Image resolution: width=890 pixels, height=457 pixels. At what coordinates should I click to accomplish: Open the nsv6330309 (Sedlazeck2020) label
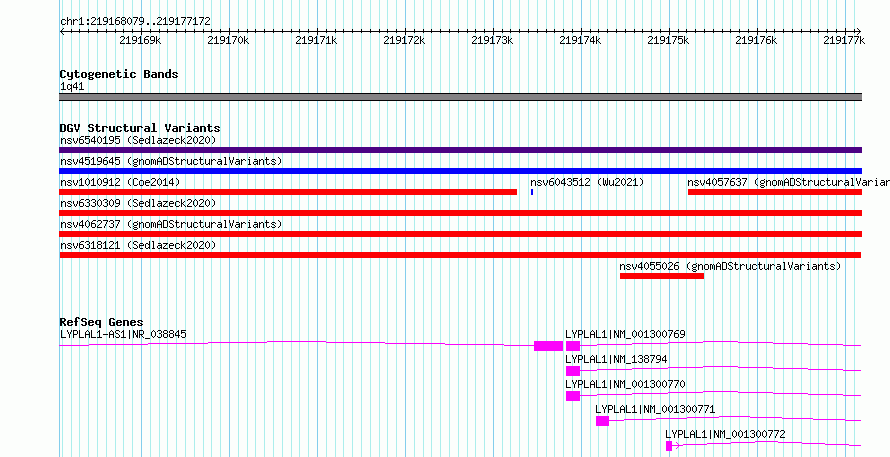pos(138,203)
